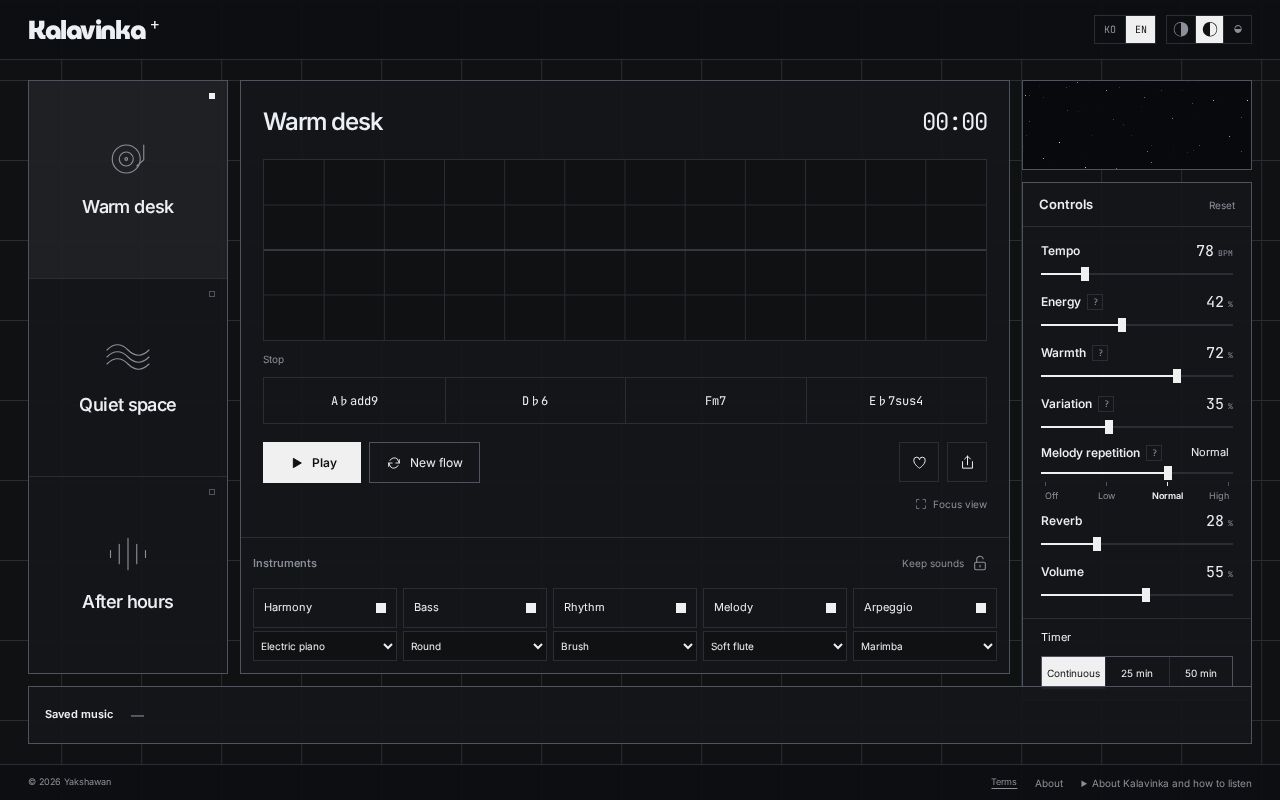Disable the Arpeggio instrument toggle
This screenshot has height=800, width=1280.
point(981,608)
